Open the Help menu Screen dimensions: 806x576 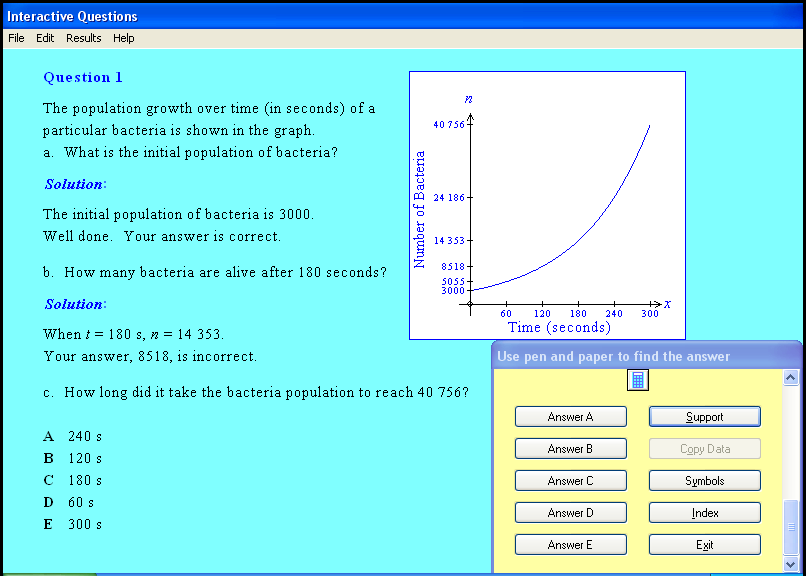123,38
